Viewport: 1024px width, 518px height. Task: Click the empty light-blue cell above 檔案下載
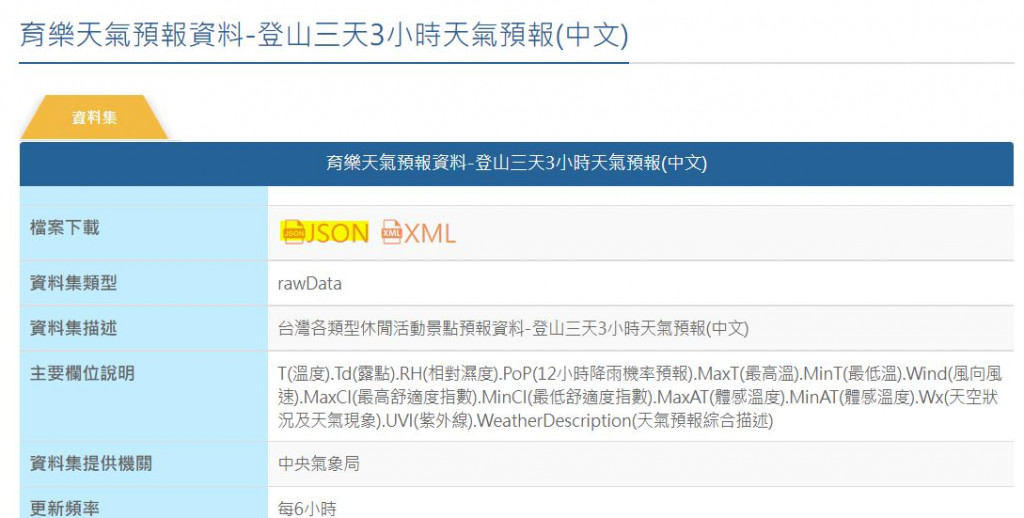(x=144, y=195)
